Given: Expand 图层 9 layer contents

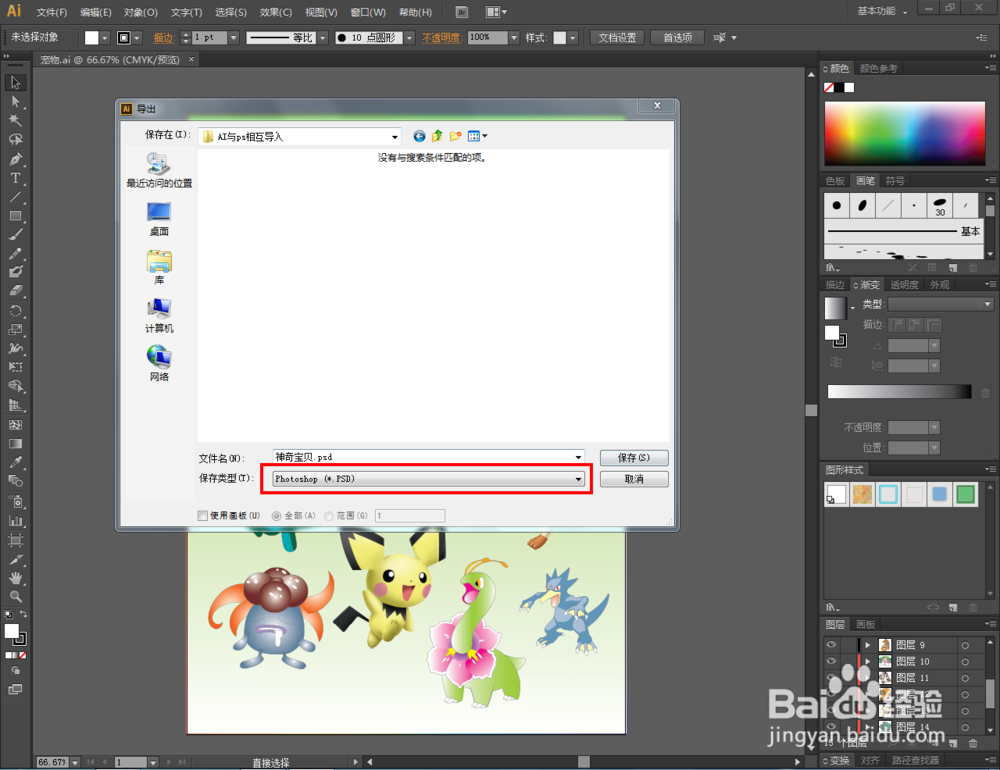Looking at the screenshot, I should (x=867, y=645).
